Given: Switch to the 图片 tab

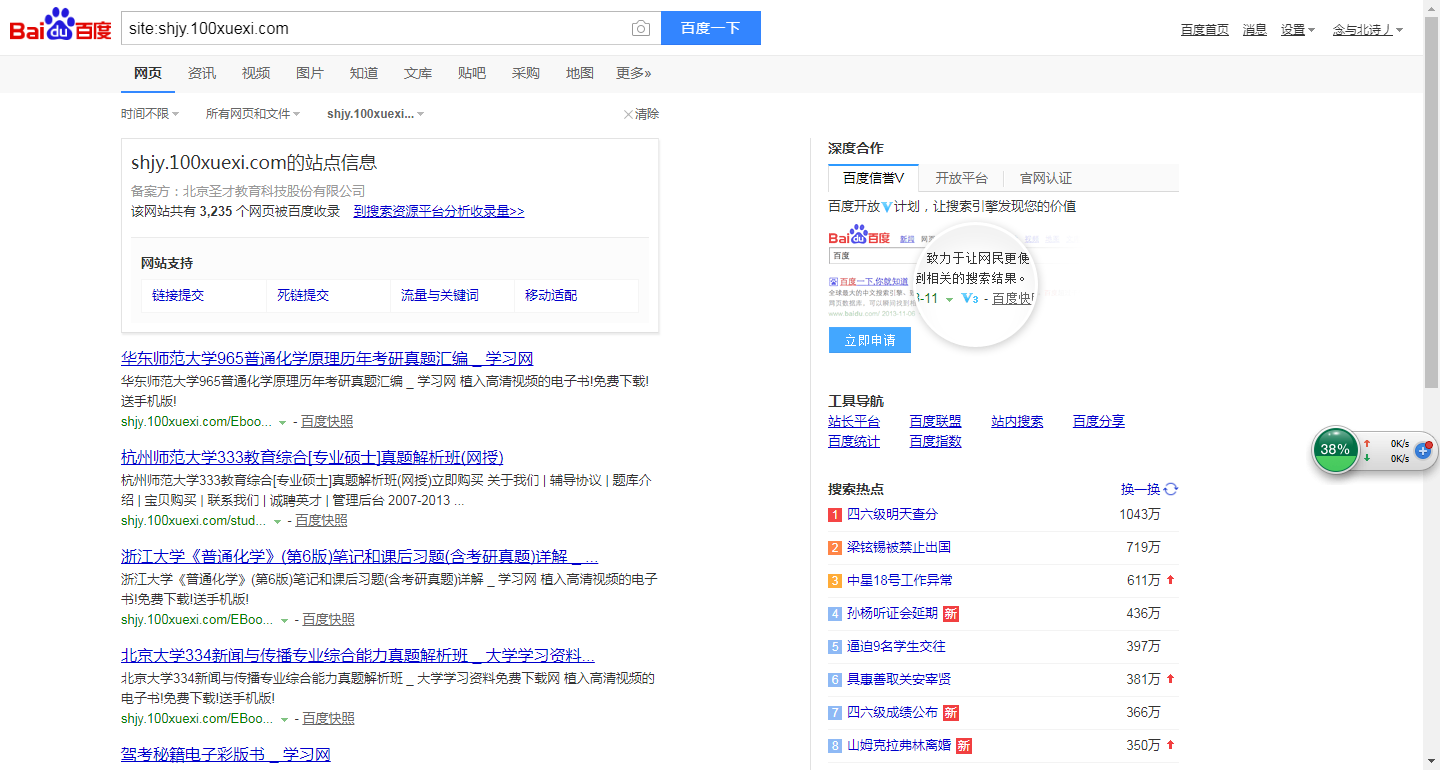Looking at the screenshot, I should pyautogui.click(x=310, y=73).
